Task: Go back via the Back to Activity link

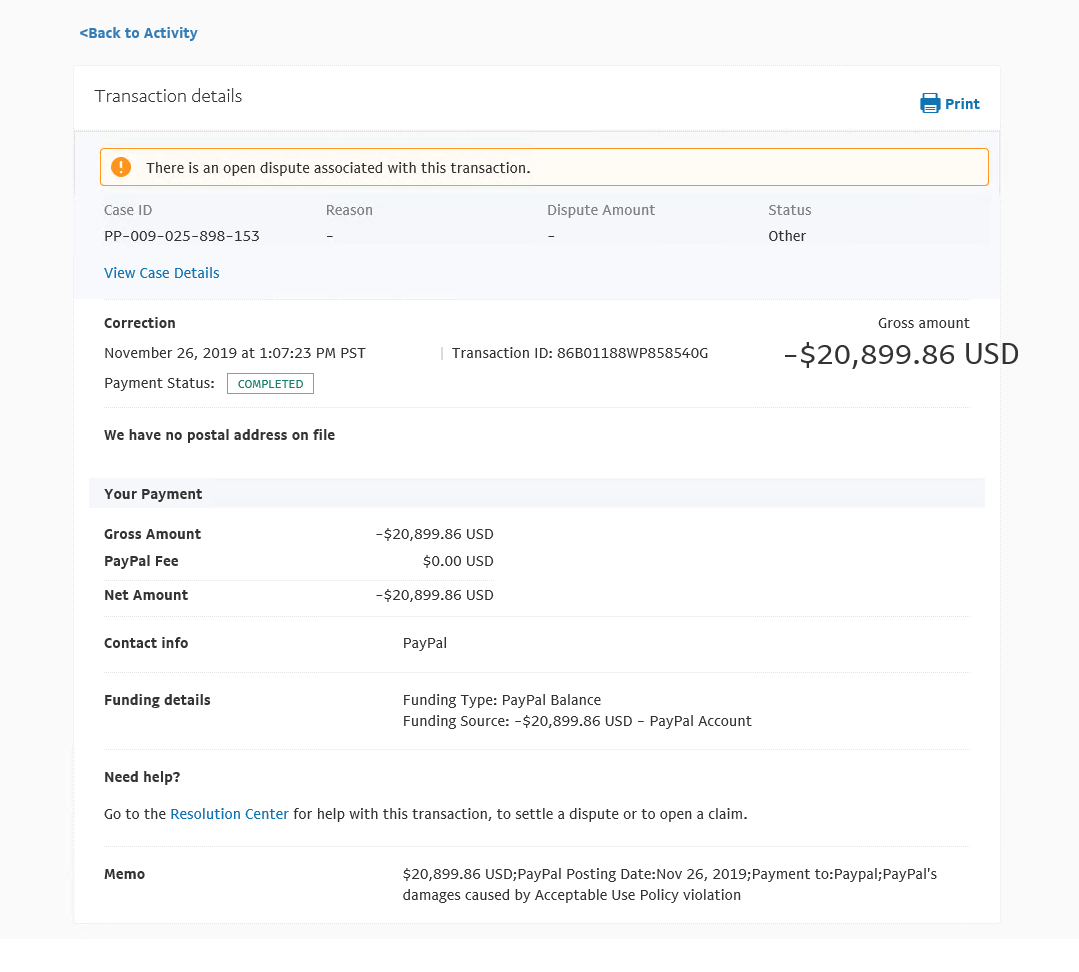Action: pos(138,33)
